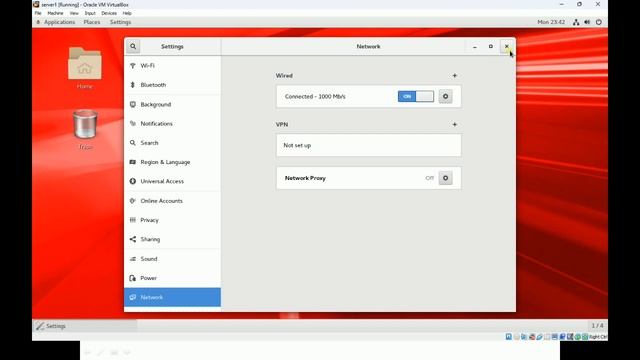Image resolution: width=640 pixels, height=360 pixels.
Task: Open the search icon in Settings header
Action: pos(133,47)
